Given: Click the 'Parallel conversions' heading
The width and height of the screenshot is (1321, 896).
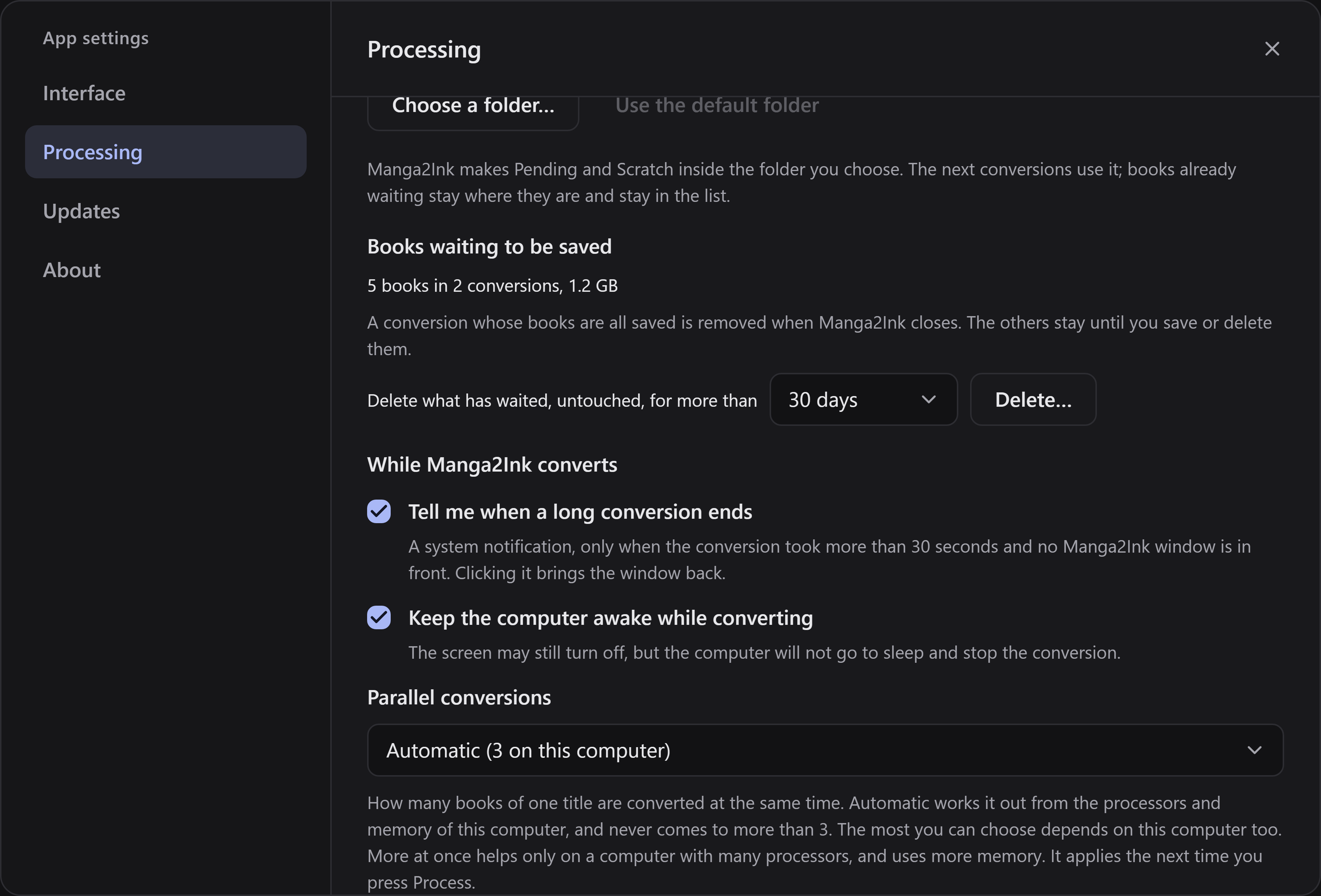Looking at the screenshot, I should [x=459, y=697].
